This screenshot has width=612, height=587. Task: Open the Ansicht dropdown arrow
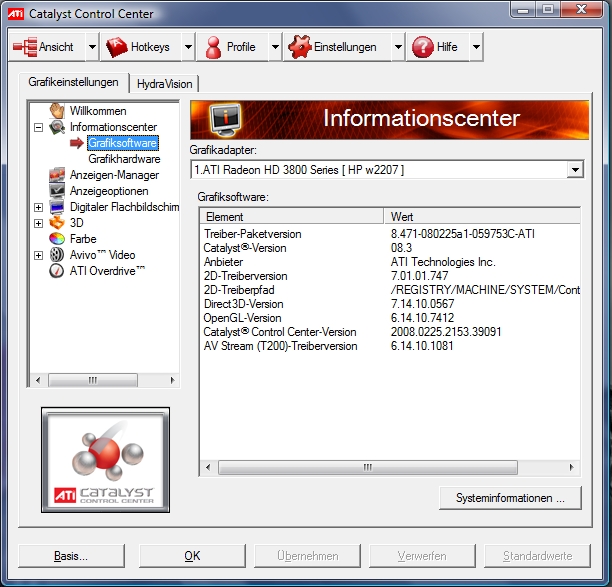[x=92, y=47]
